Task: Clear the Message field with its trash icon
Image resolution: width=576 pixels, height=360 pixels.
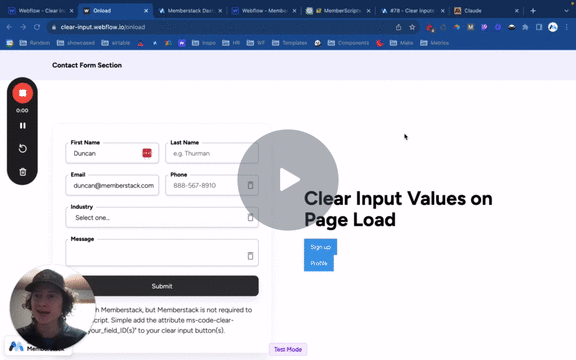Action: pyautogui.click(x=250, y=256)
